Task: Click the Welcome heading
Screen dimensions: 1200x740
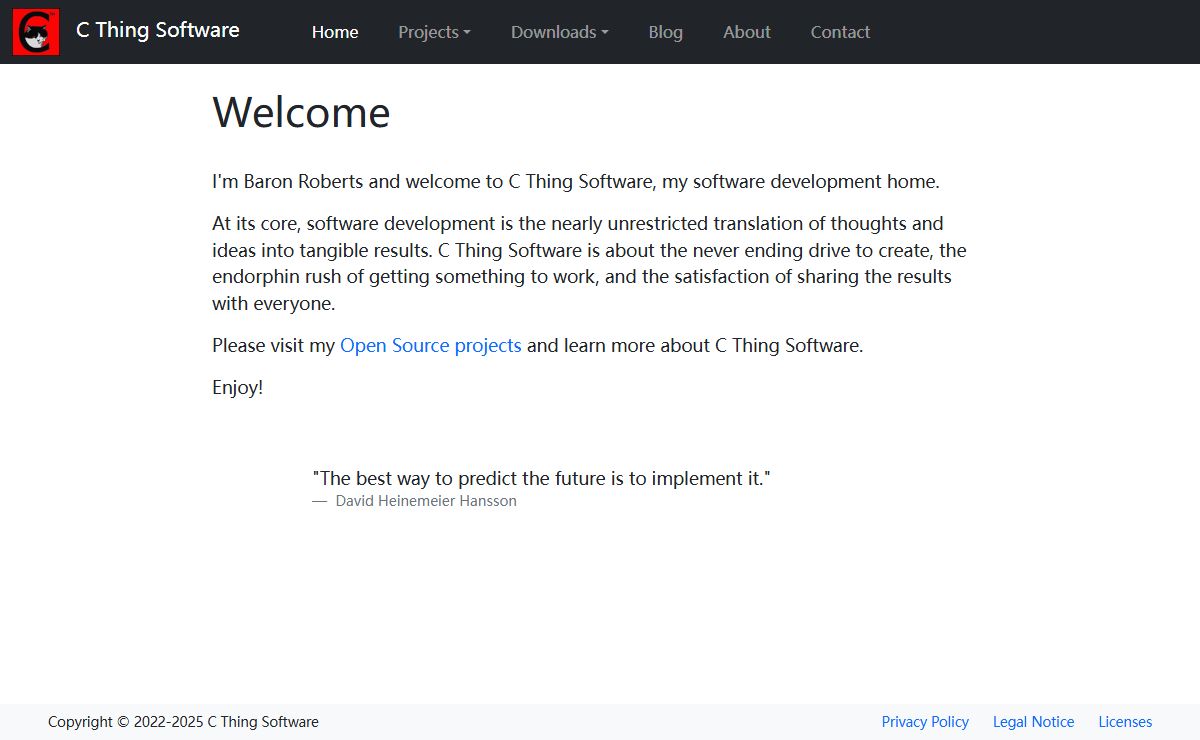Action: [x=301, y=112]
